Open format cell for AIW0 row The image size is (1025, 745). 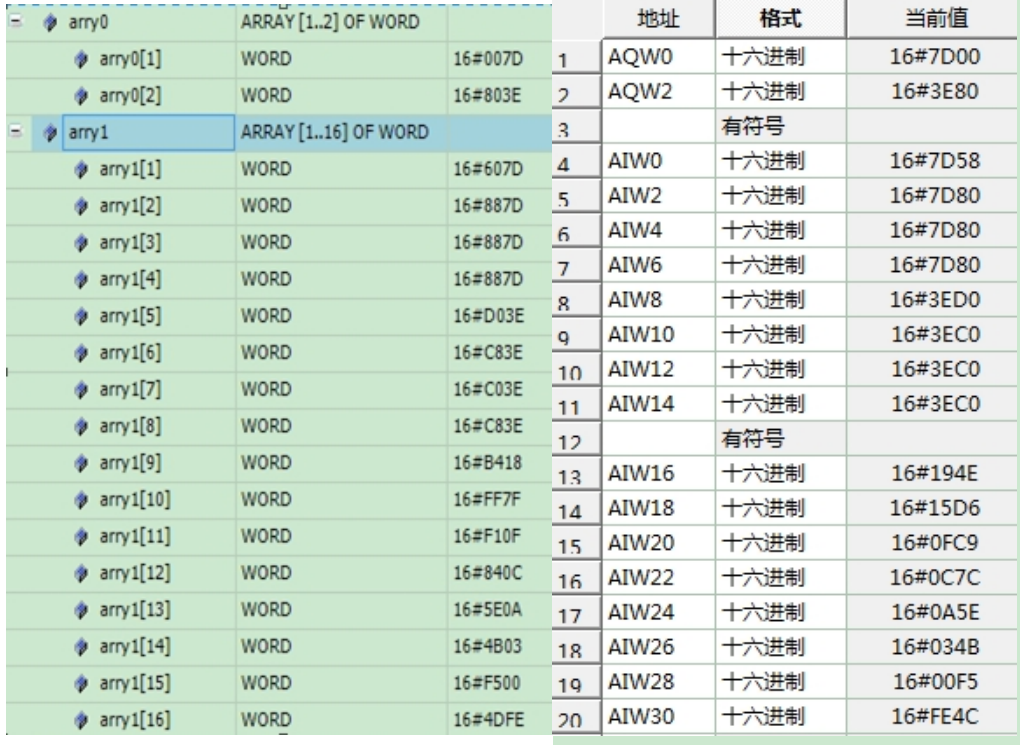781,161
